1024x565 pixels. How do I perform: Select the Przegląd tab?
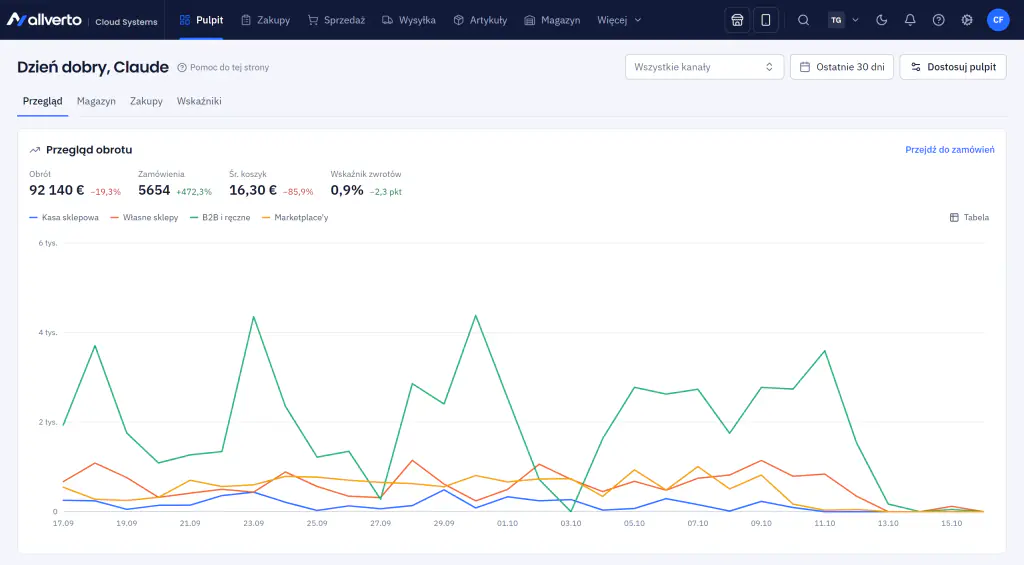[42, 101]
